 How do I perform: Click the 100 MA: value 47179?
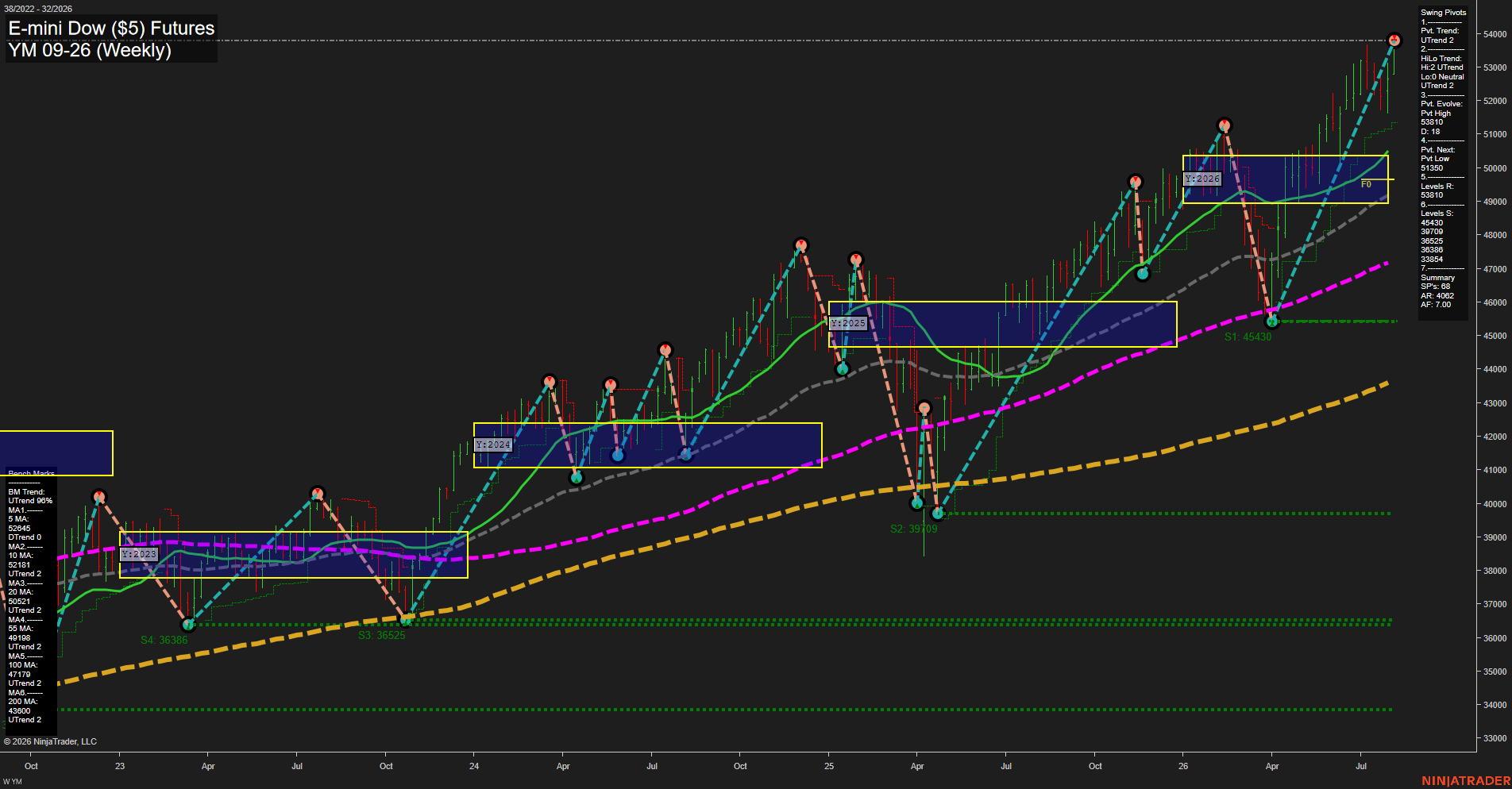click(x=19, y=675)
